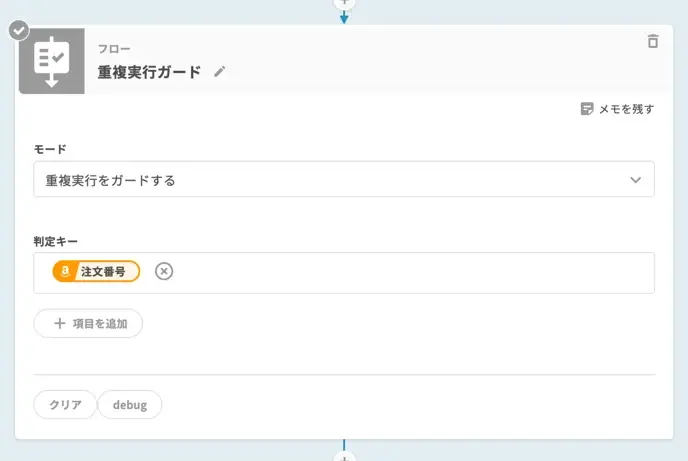Click the memo note icon

[587, 109]
